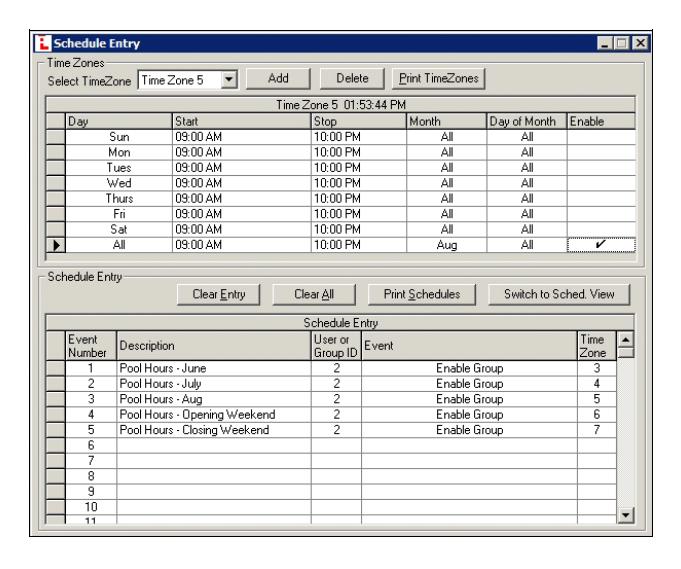The image size is (681, 569).
Task: Select the row header of the Sun row
Action: pos(56,137)
